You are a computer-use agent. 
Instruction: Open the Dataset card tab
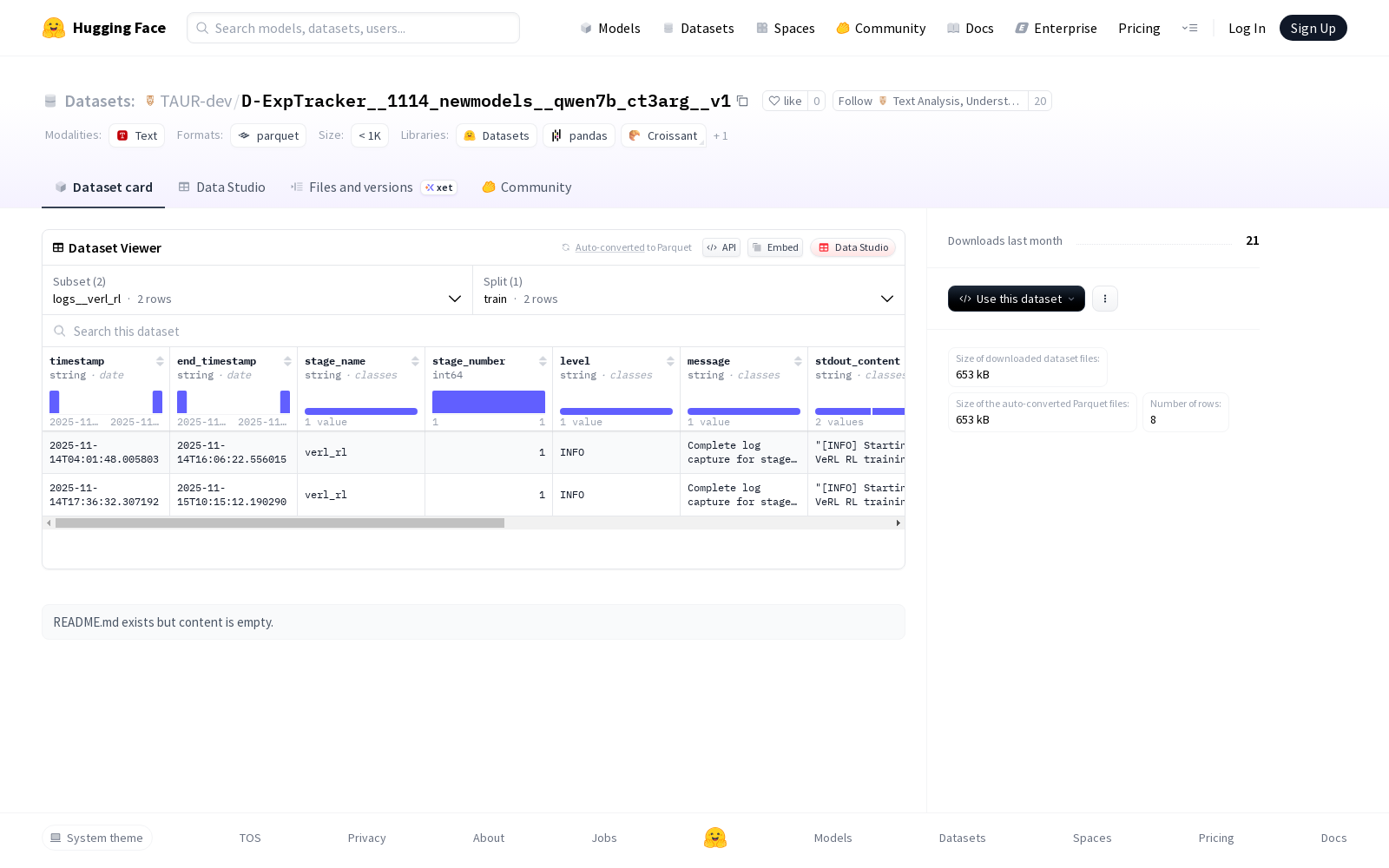103,187
